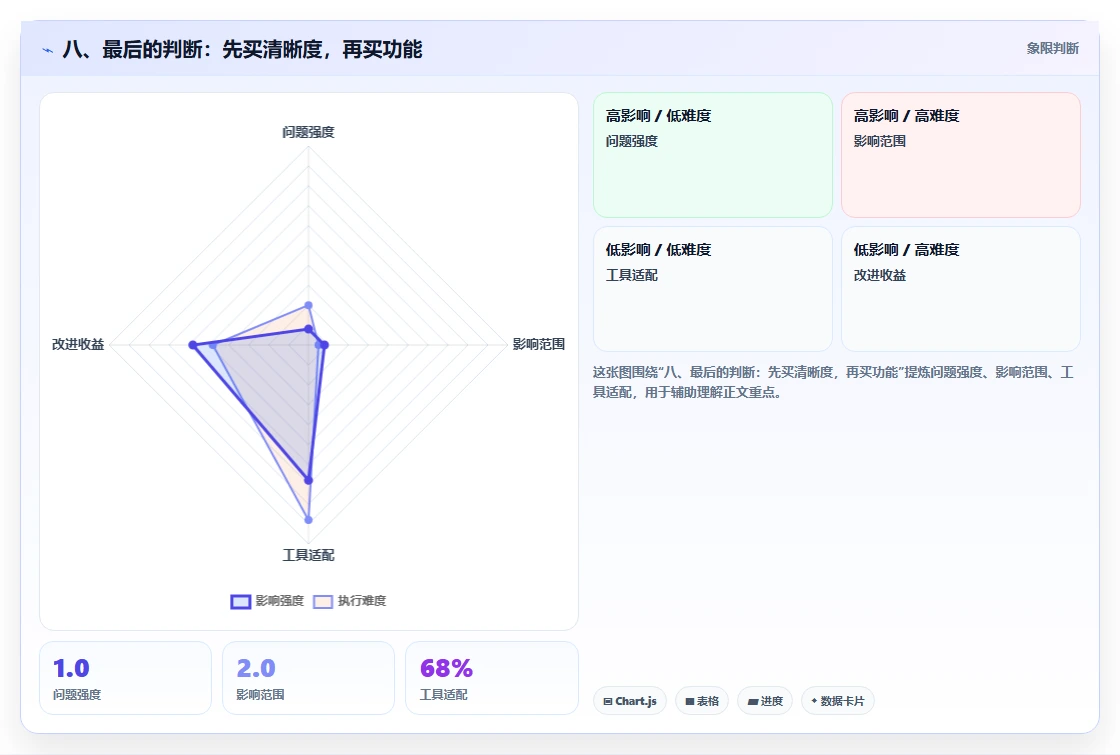
Task: Toggle the 影响强度 legend item
Action: pos(267,601)
